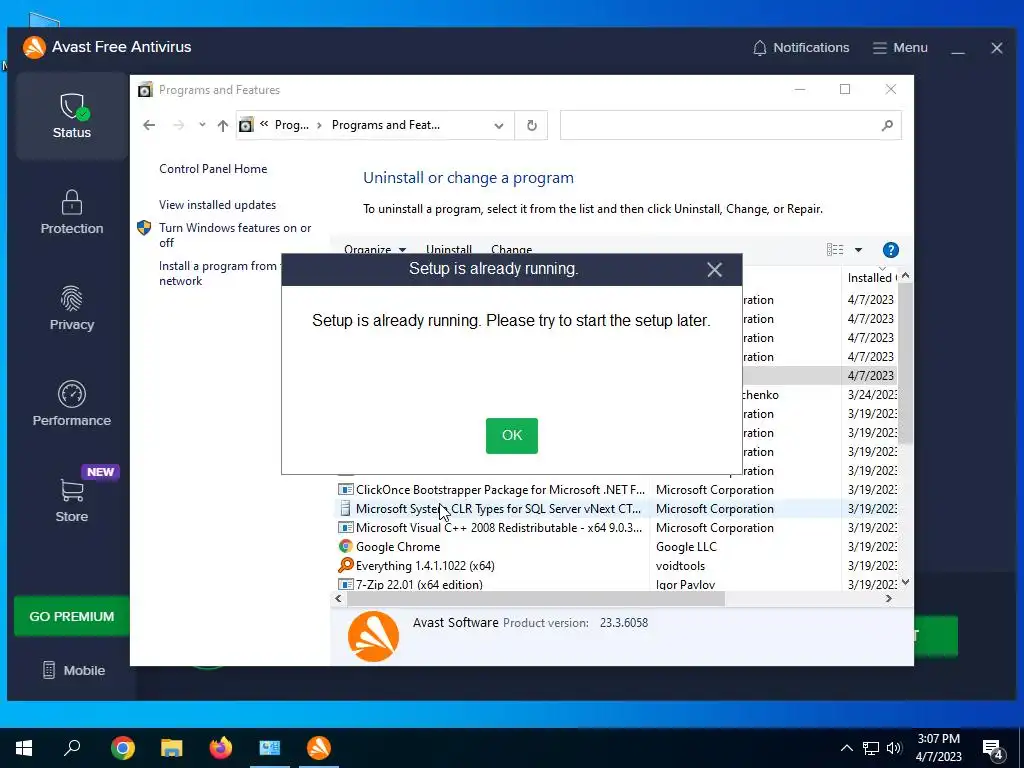Image resolution: width=1024 pixels, height=768 pixels.
Task: Click the Avast logo in title bar
Action: [34, 47]
